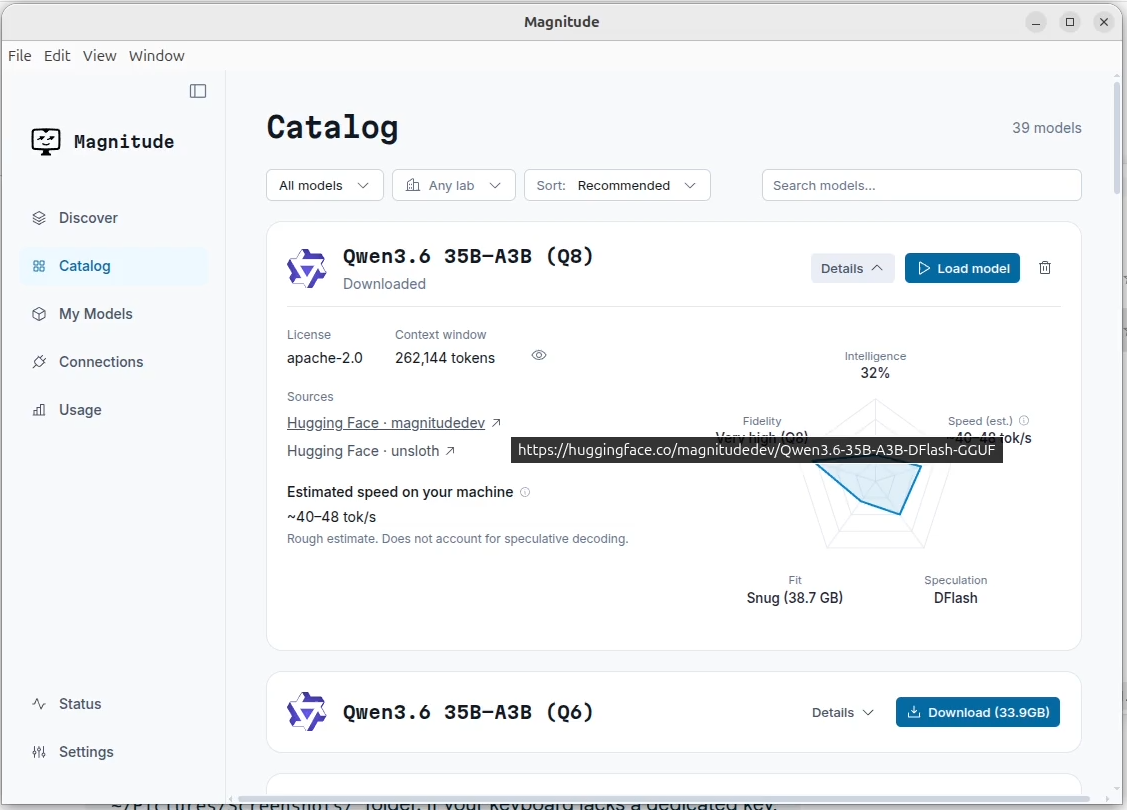This screenshot has height=810, width=1127.
Task: Focus the Search models field
Action: [921, 185]
